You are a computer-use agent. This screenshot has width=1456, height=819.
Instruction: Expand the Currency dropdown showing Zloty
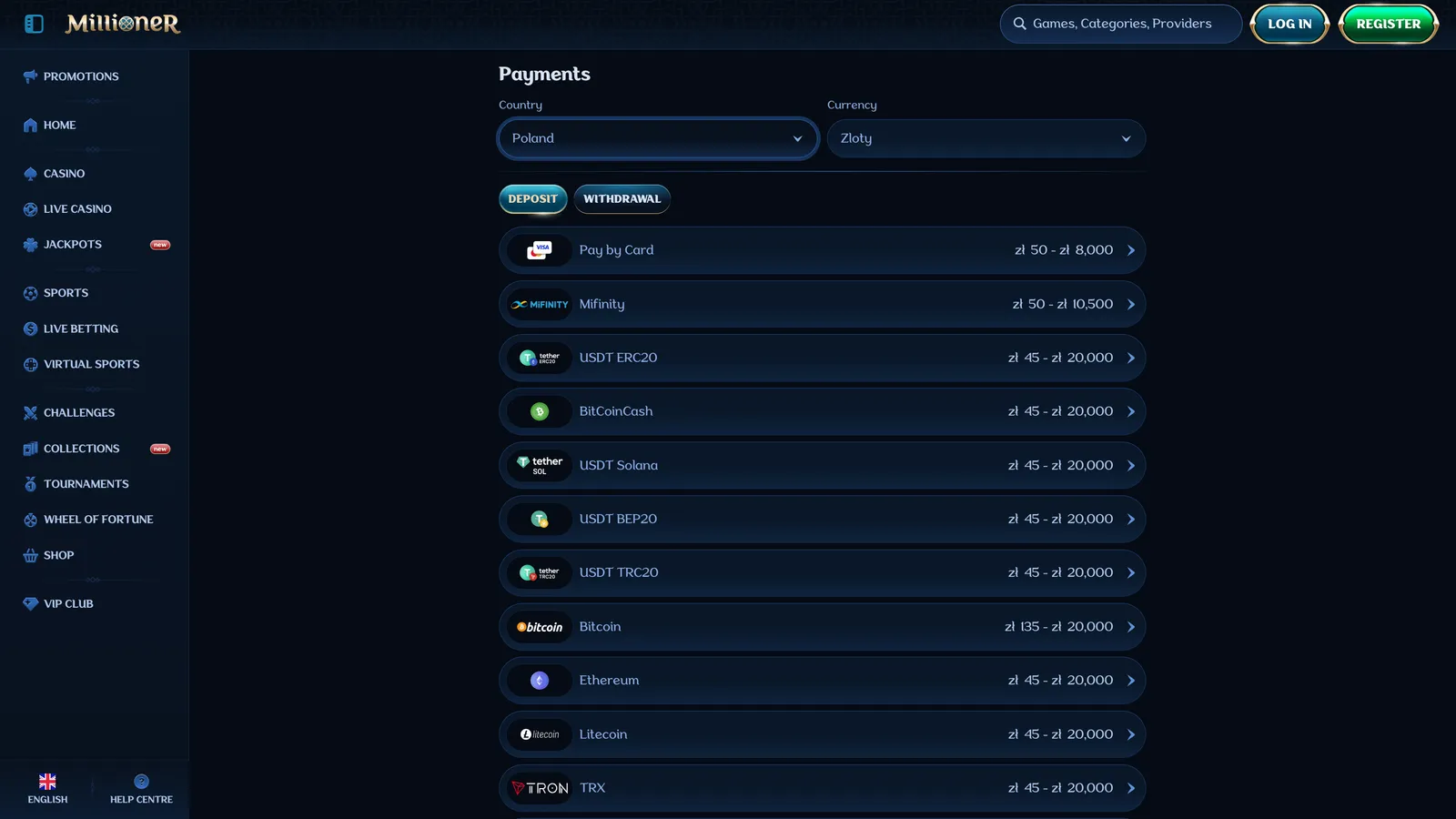pos(986,138)
